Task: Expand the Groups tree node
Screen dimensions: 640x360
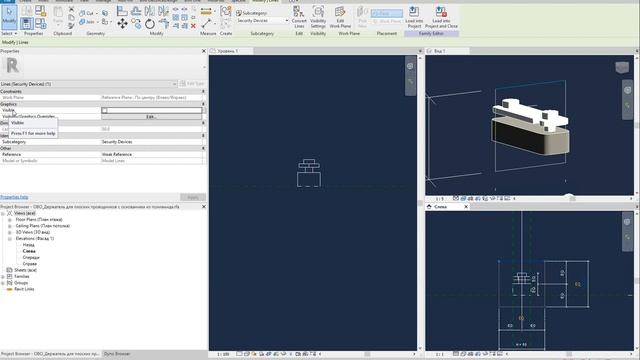Action: click(x=3, y=283)
